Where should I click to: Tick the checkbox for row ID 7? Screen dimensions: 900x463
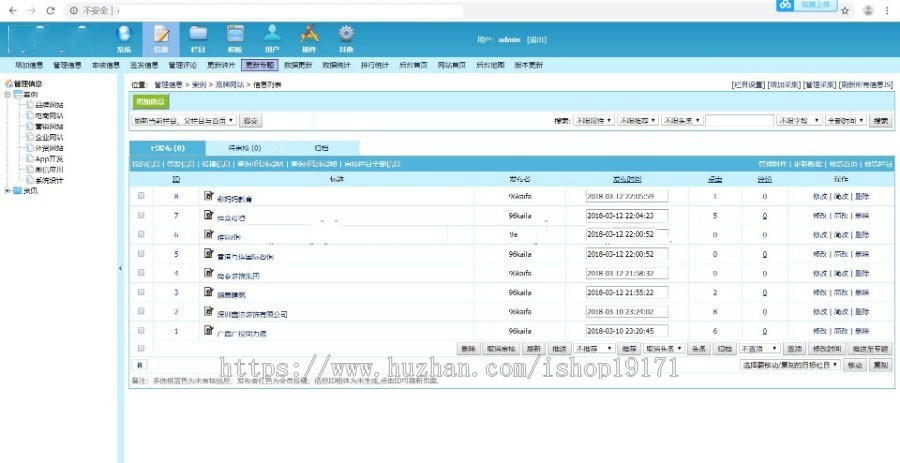point(141,215)
